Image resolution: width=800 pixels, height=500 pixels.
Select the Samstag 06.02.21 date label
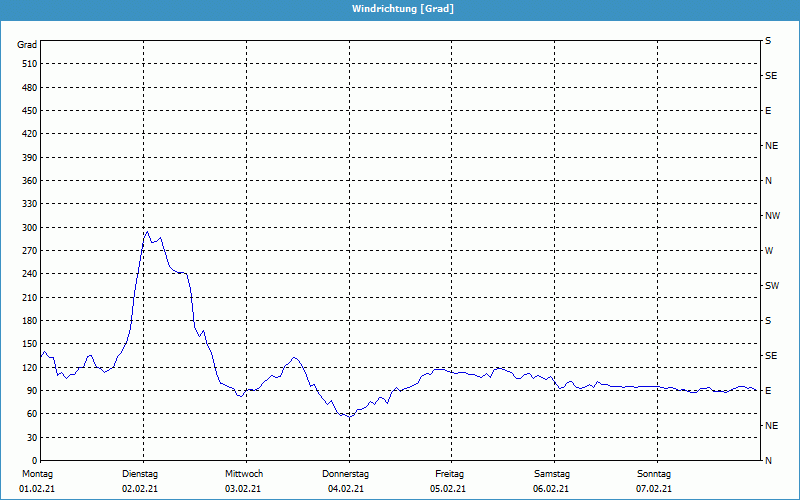point(552,481)
